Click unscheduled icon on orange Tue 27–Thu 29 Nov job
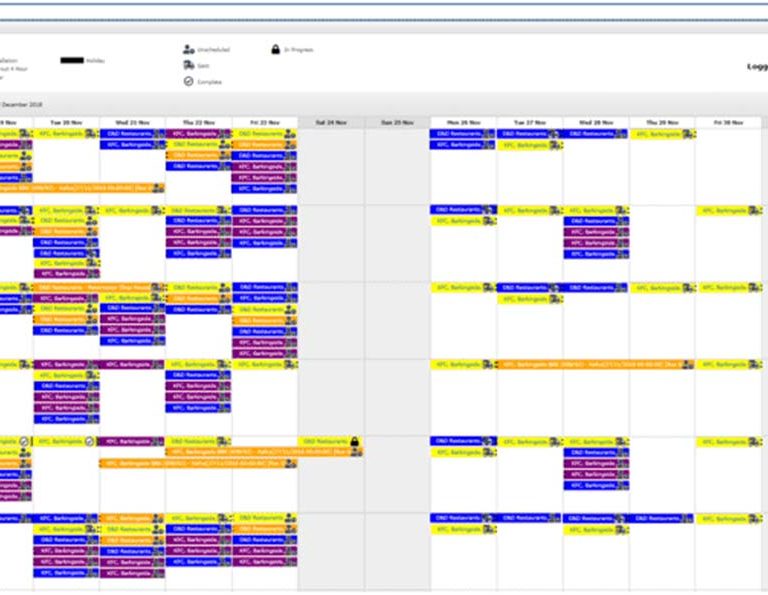The width and height of the screenshot is (768, 595). click(x=688, y=364)
